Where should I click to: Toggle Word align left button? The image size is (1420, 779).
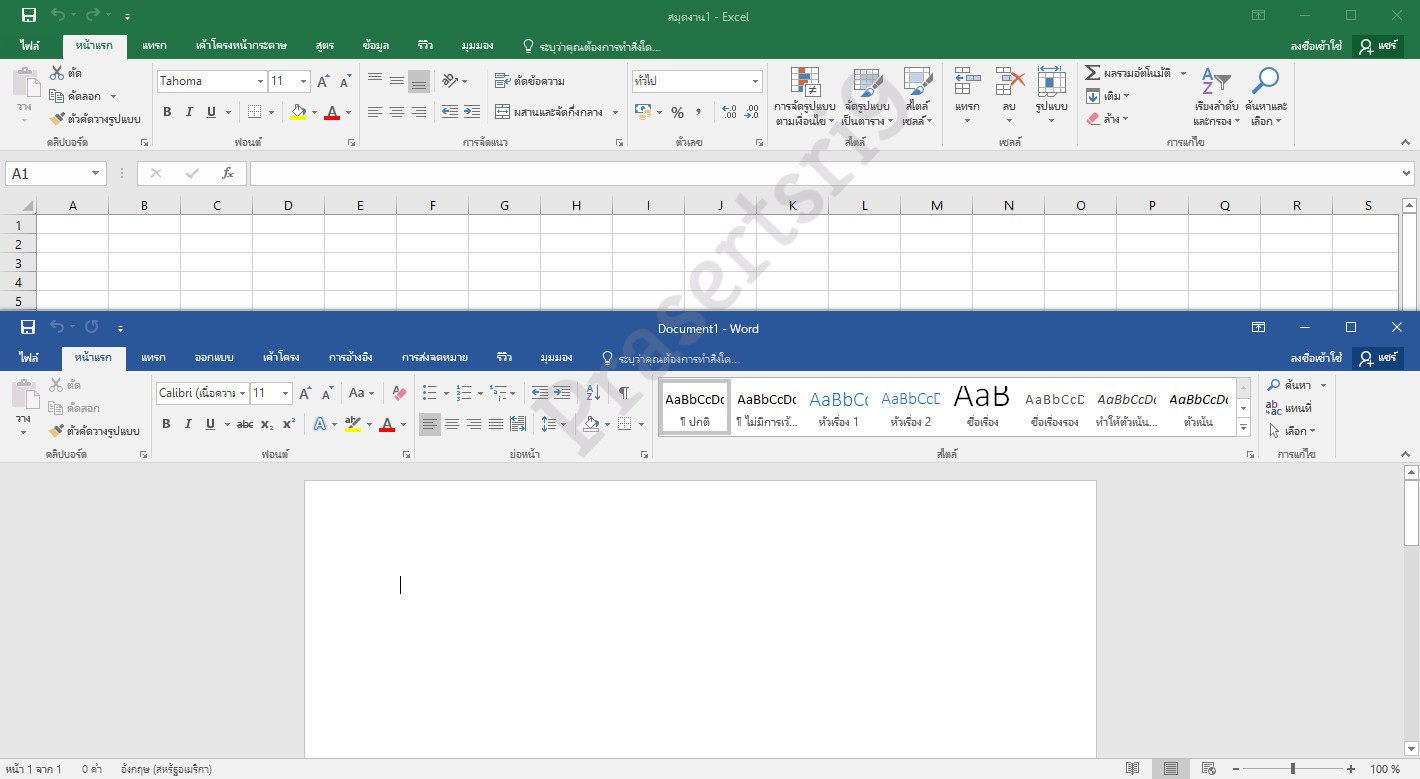click(430, 424)
